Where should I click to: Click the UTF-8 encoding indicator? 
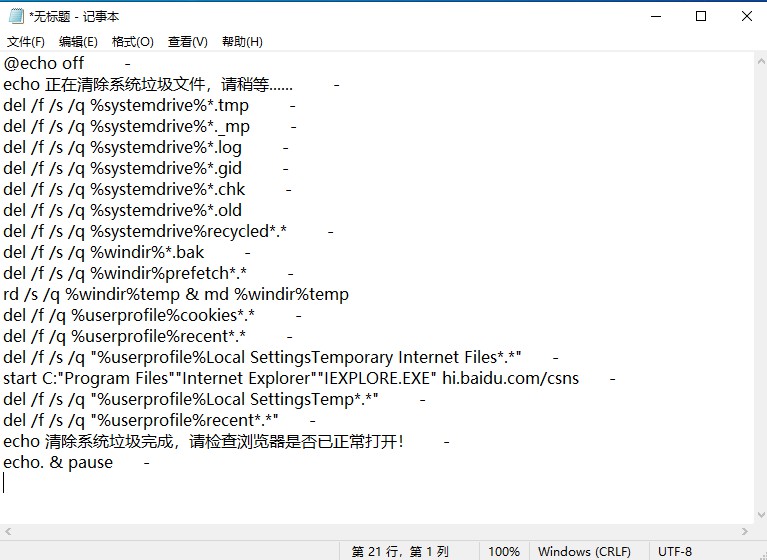pyautogui.click(x=674, y=551)
